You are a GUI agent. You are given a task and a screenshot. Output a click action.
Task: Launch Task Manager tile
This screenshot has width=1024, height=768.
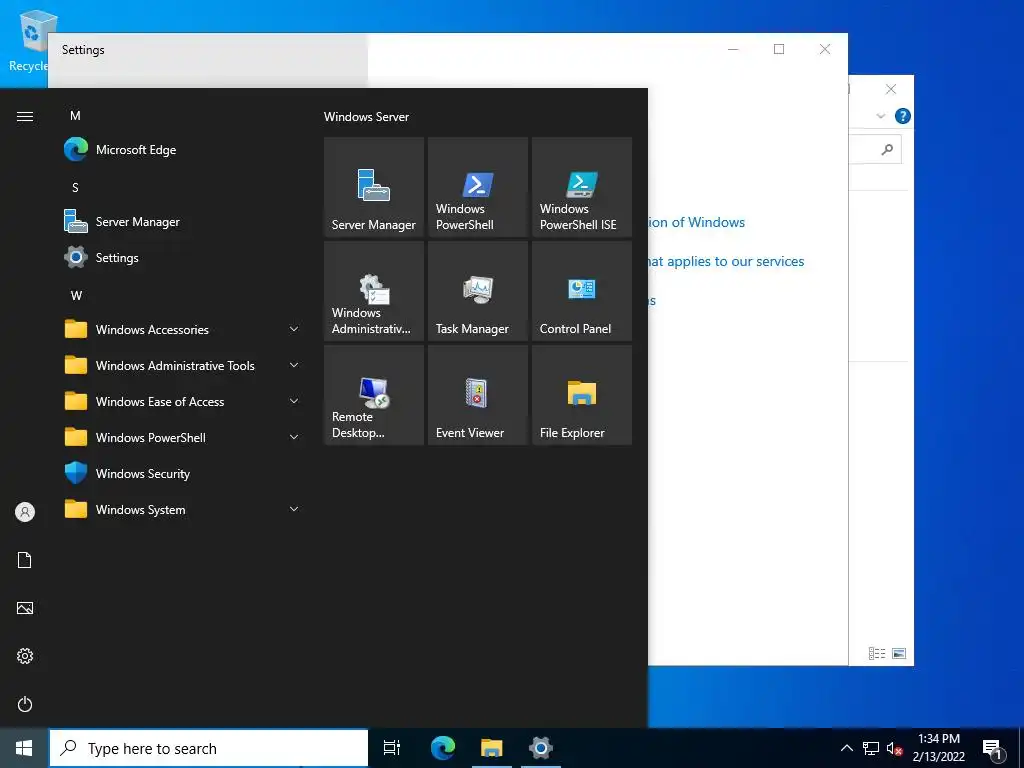(477, 291)
